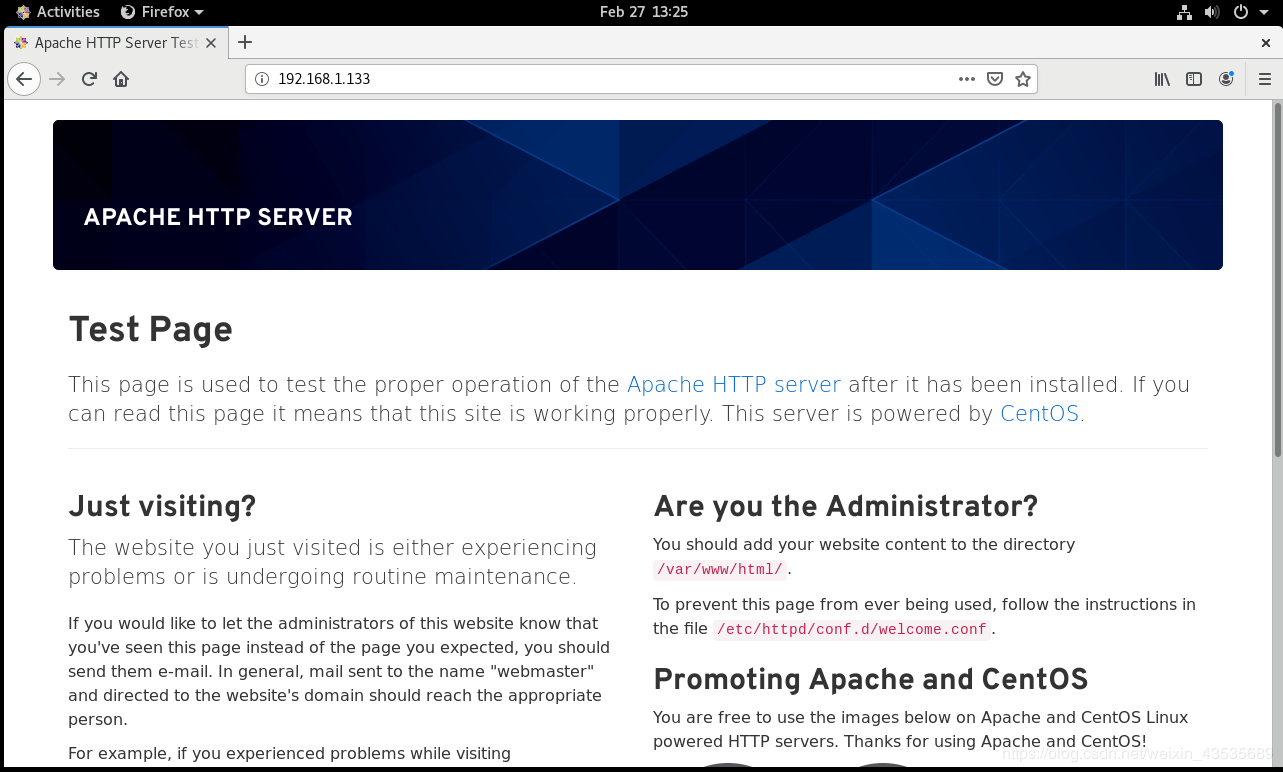The width and height of the screenshot is (1283, 772).
Task: Close the Firefox window
Action: 1266,43
